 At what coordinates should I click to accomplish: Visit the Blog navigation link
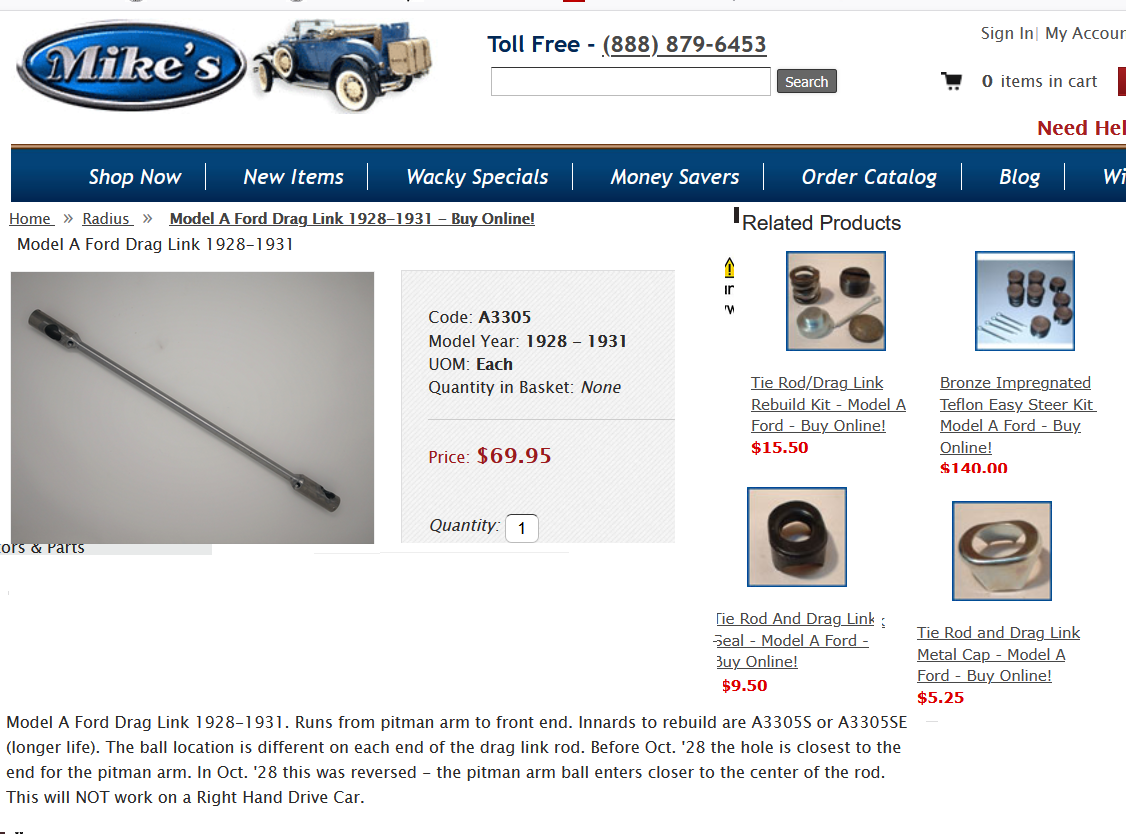[1019, 177]
